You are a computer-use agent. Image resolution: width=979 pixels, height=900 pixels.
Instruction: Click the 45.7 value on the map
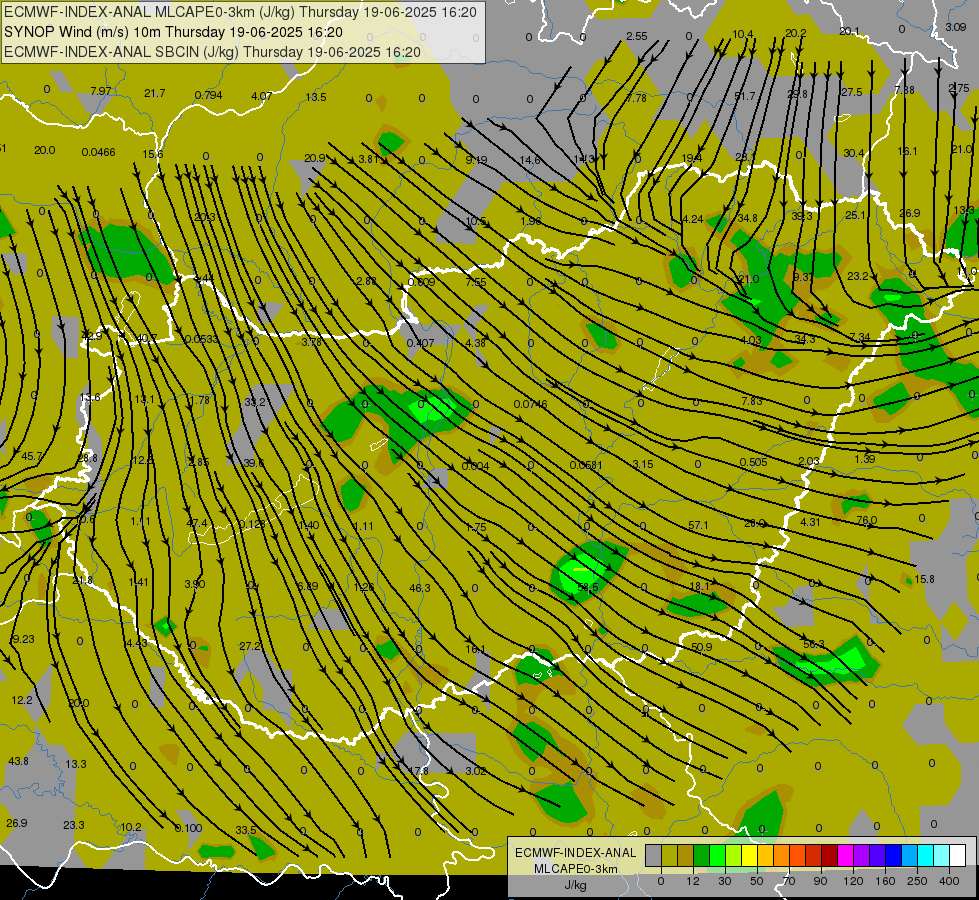31,457
